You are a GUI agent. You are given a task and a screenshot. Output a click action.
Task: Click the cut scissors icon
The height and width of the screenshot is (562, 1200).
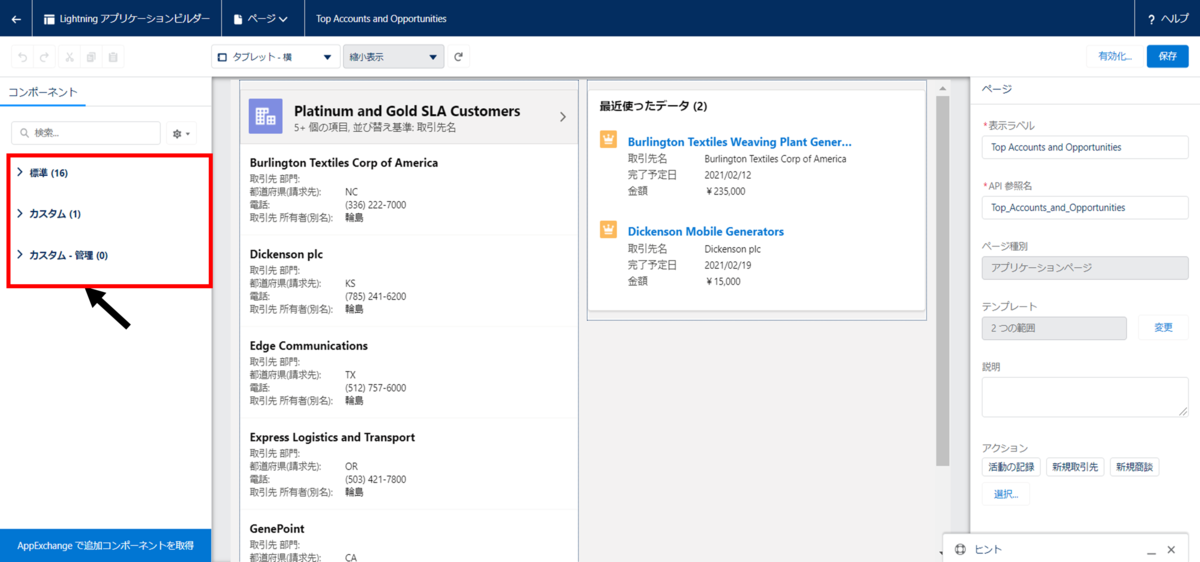tap(68, 57)
